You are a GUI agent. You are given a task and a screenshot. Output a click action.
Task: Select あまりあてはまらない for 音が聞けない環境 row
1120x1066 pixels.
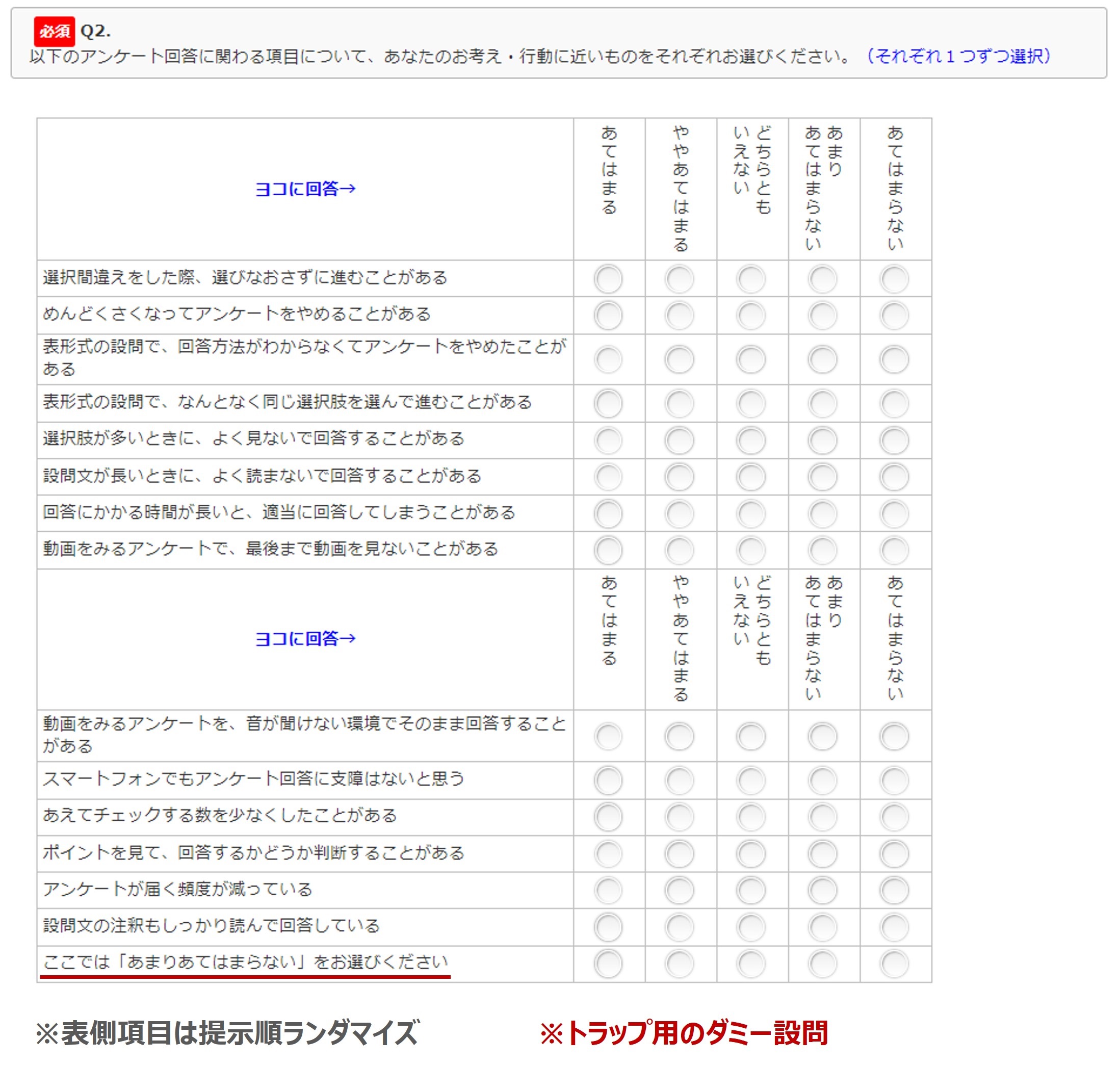click(x=823, y=737)
